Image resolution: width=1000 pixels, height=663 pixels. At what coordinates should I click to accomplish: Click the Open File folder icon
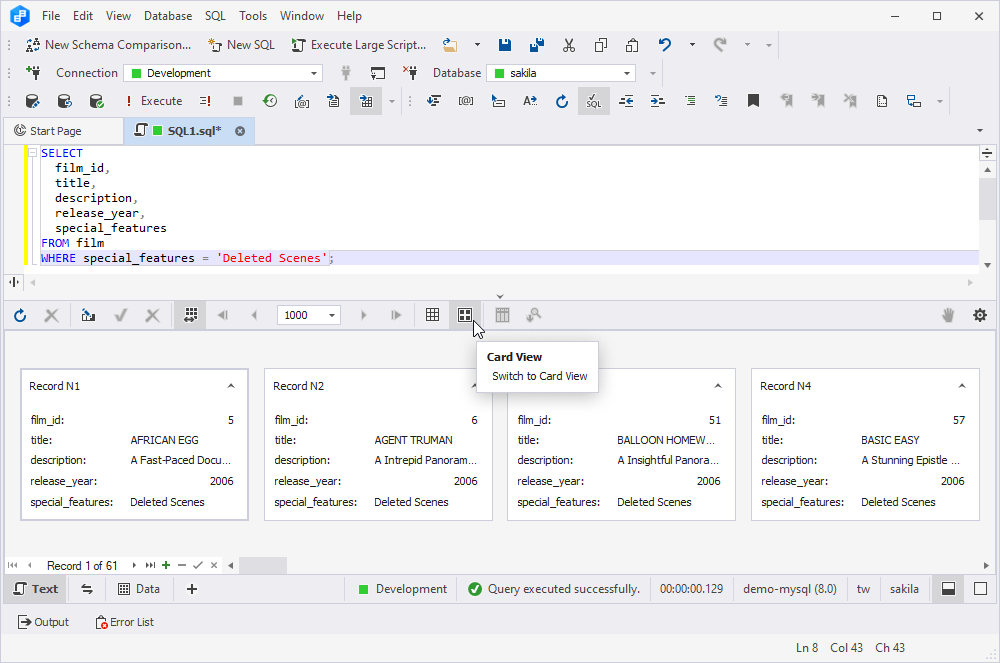tap(450, 45)
